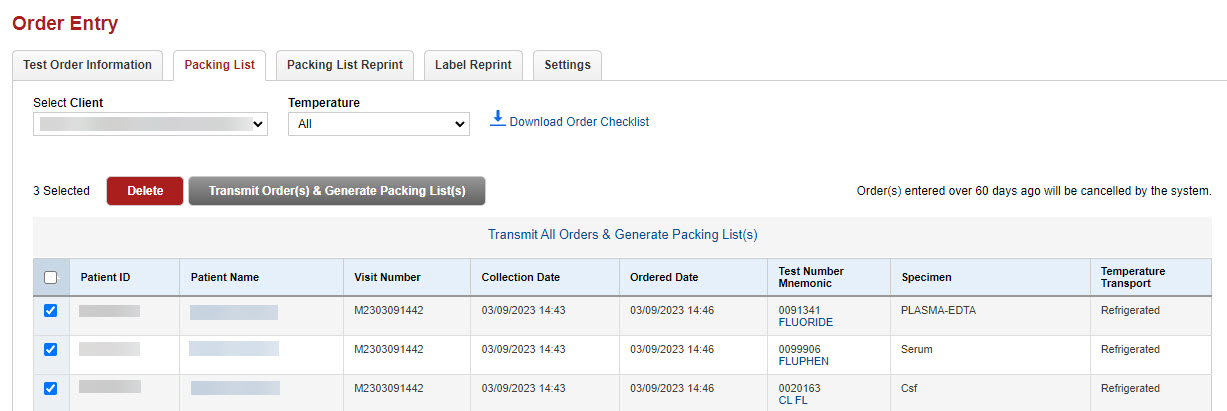1227x411 pixels.
Task: Open the FLUORIDE test mnemonic link
Action: pyautogui.click(x=805, y=323)
